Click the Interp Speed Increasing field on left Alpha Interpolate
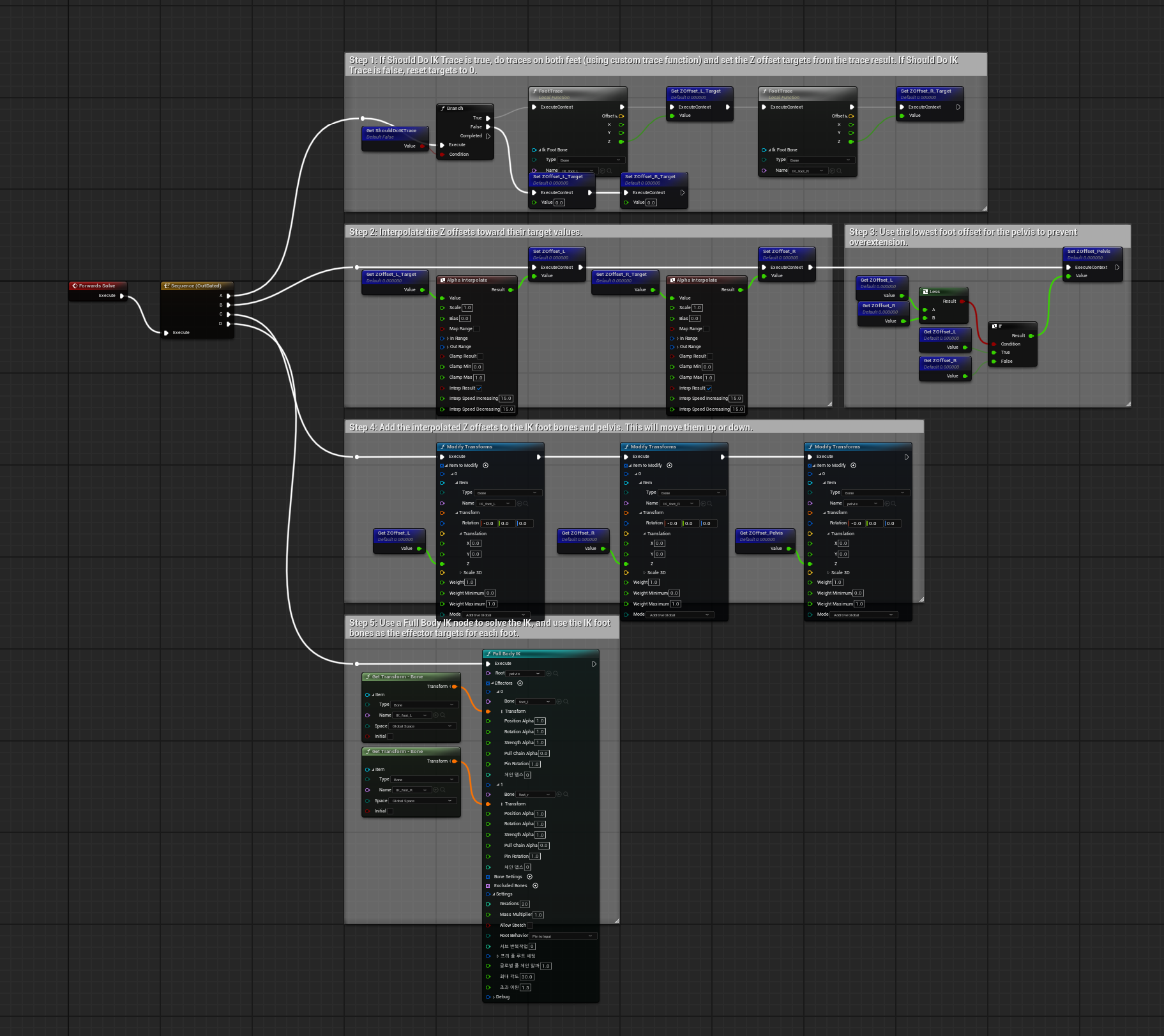 [506, 398]
